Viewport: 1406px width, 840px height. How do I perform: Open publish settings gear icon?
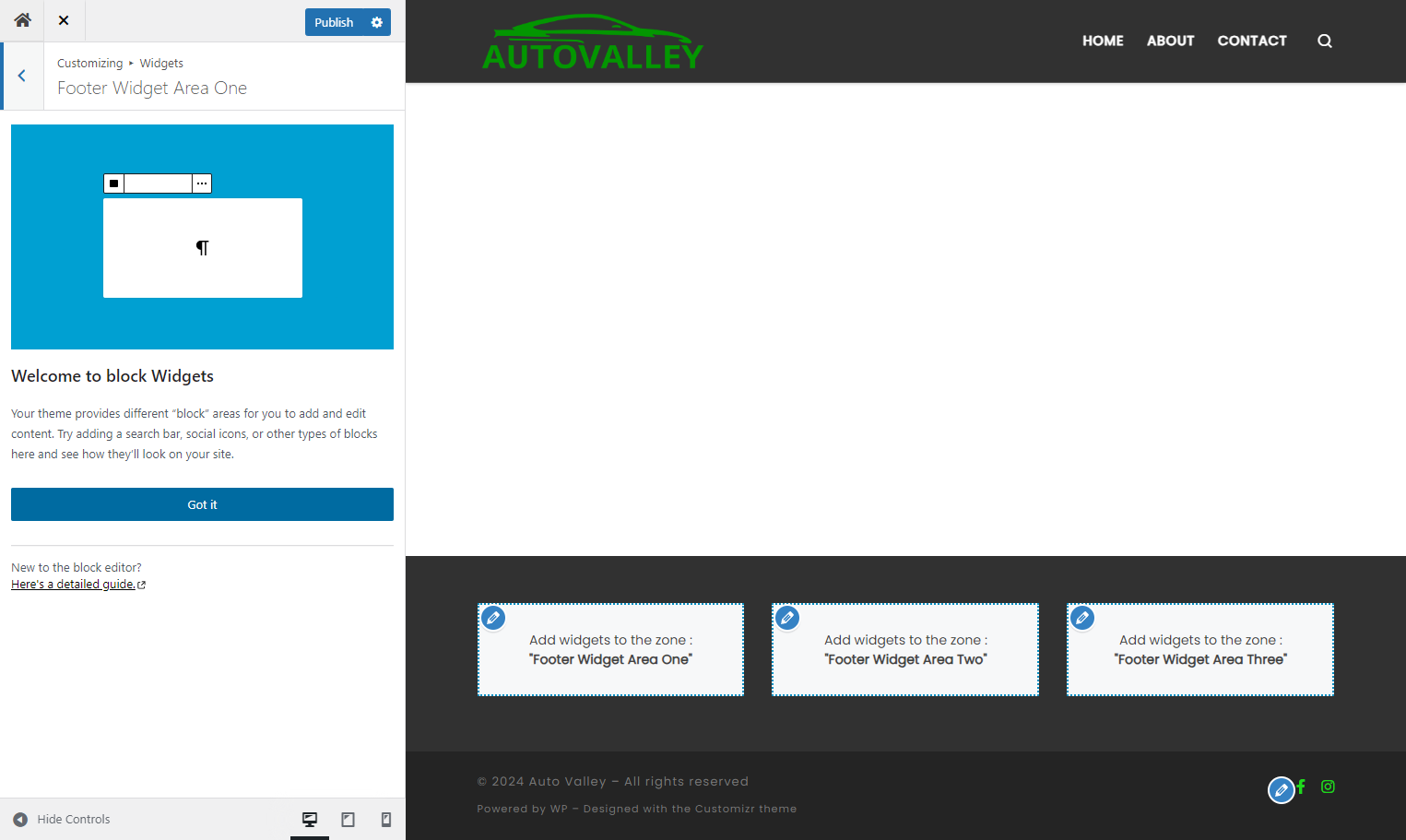click(x=377, y=22)
